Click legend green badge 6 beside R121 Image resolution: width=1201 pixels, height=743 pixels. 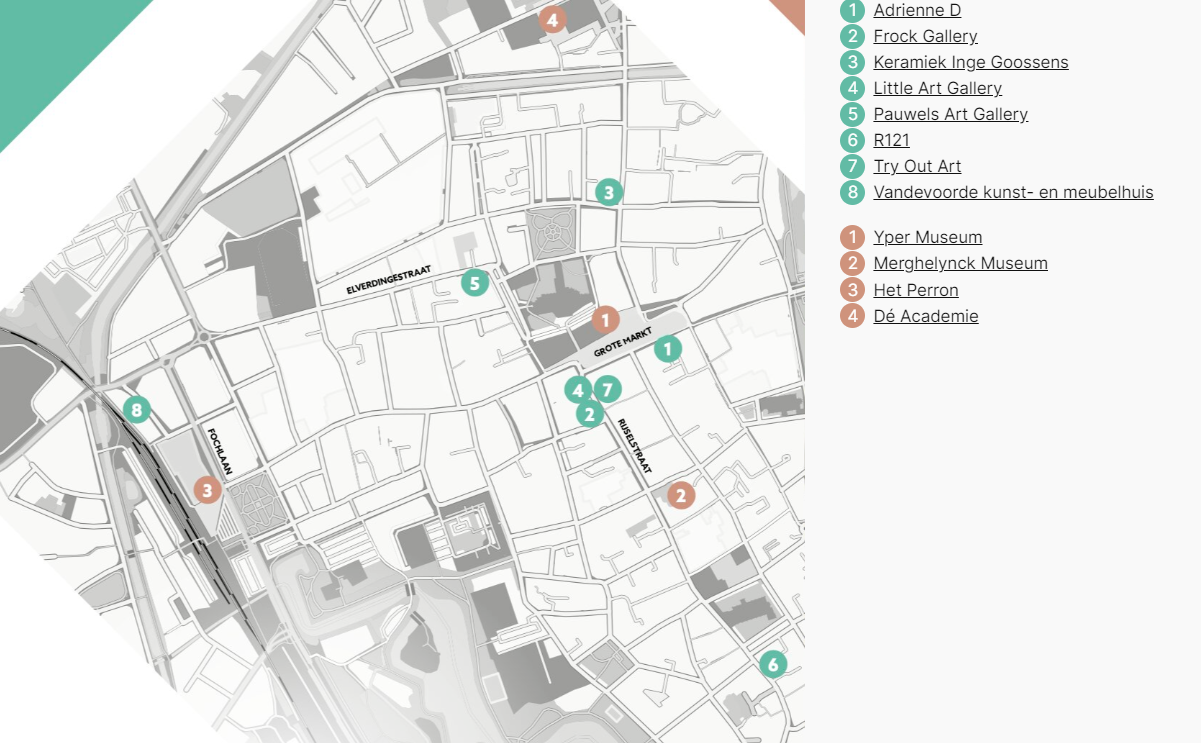tap(852, 141)
